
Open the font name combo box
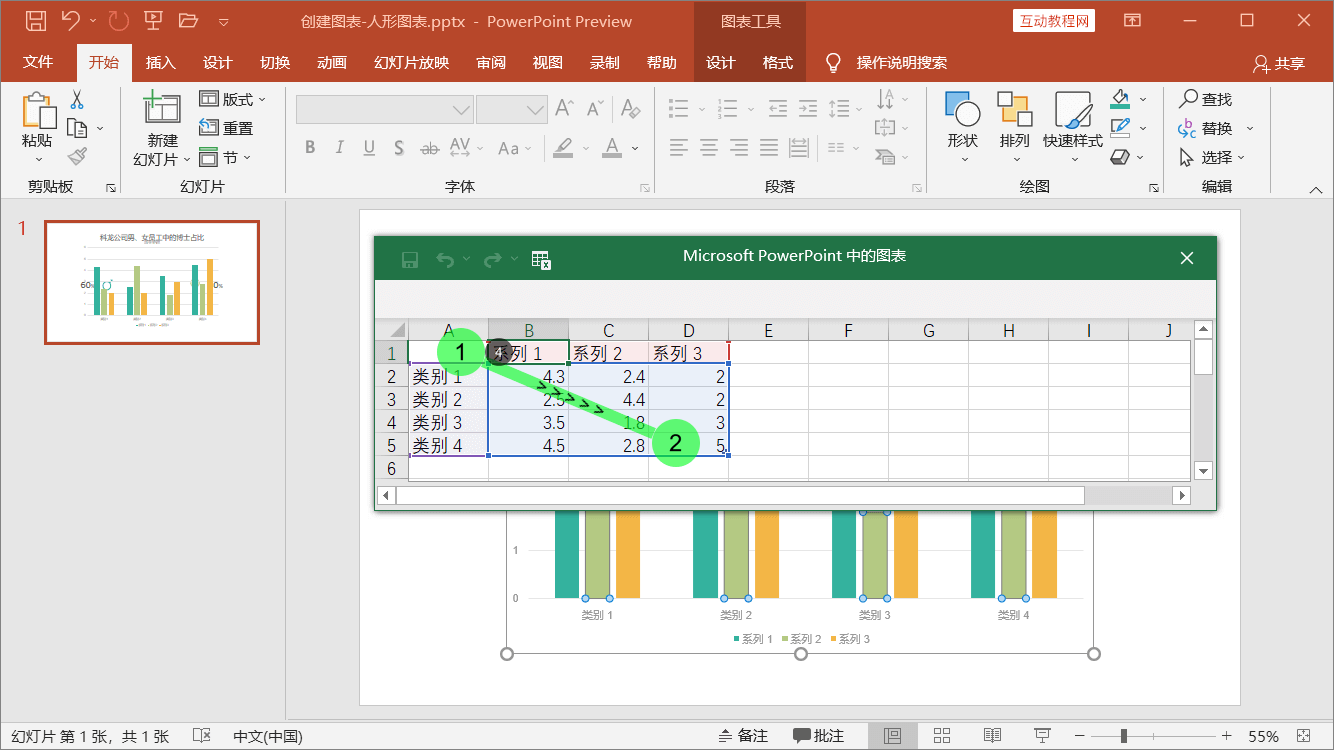[x=384, y=109]
